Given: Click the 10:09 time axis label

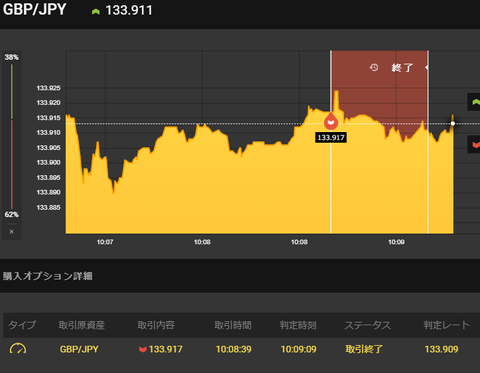Looking at the screenshot, I should point(396,242).
